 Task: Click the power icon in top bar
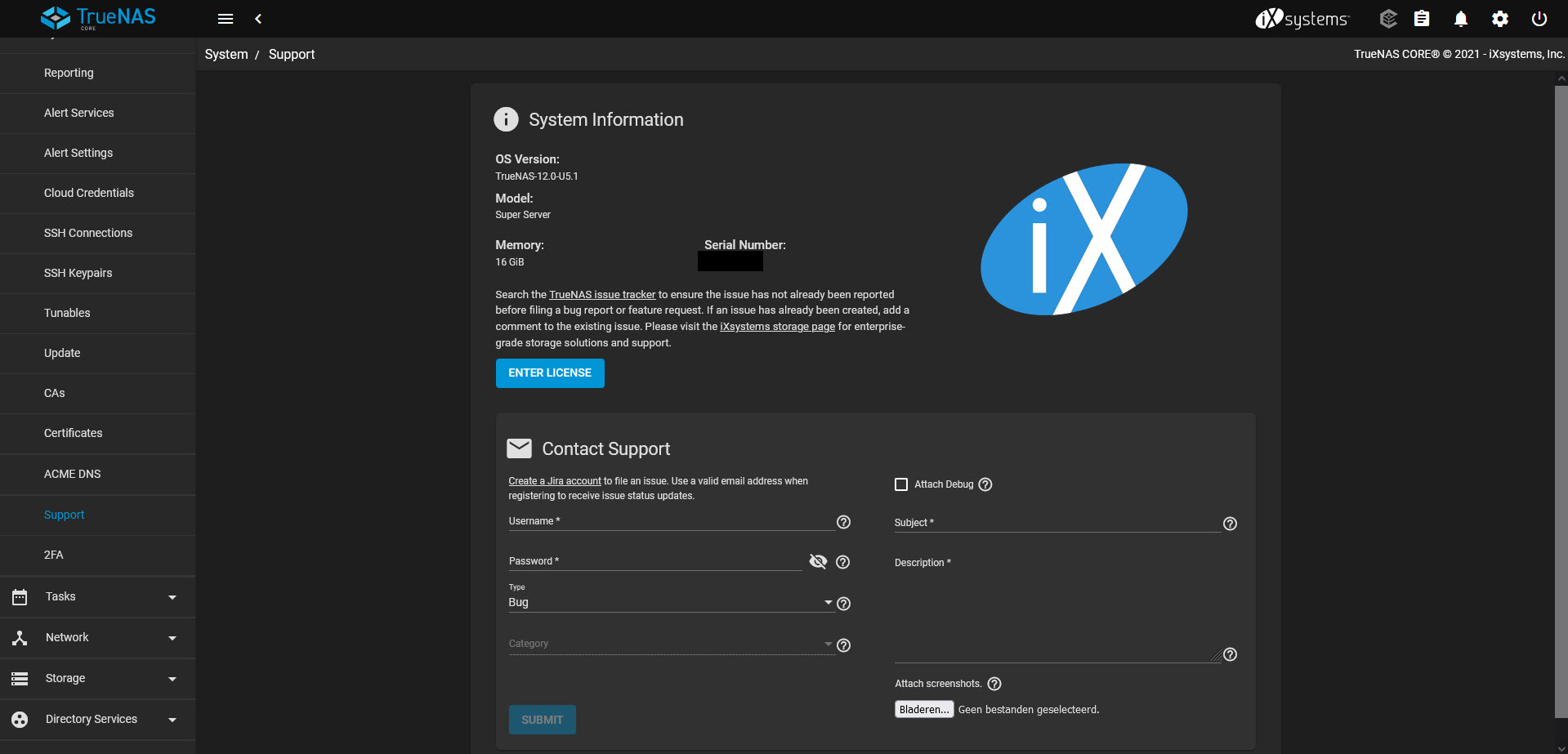click(1539, 19)
